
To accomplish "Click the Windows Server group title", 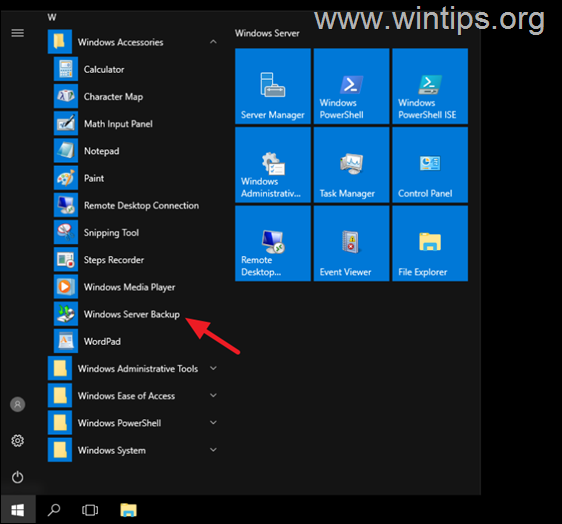I will coord(267,33).
